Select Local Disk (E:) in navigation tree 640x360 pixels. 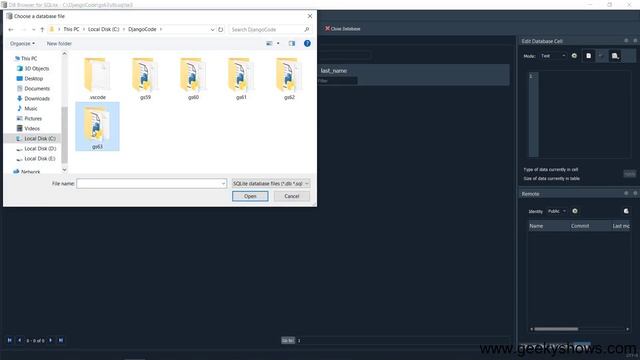click(40, 158)
